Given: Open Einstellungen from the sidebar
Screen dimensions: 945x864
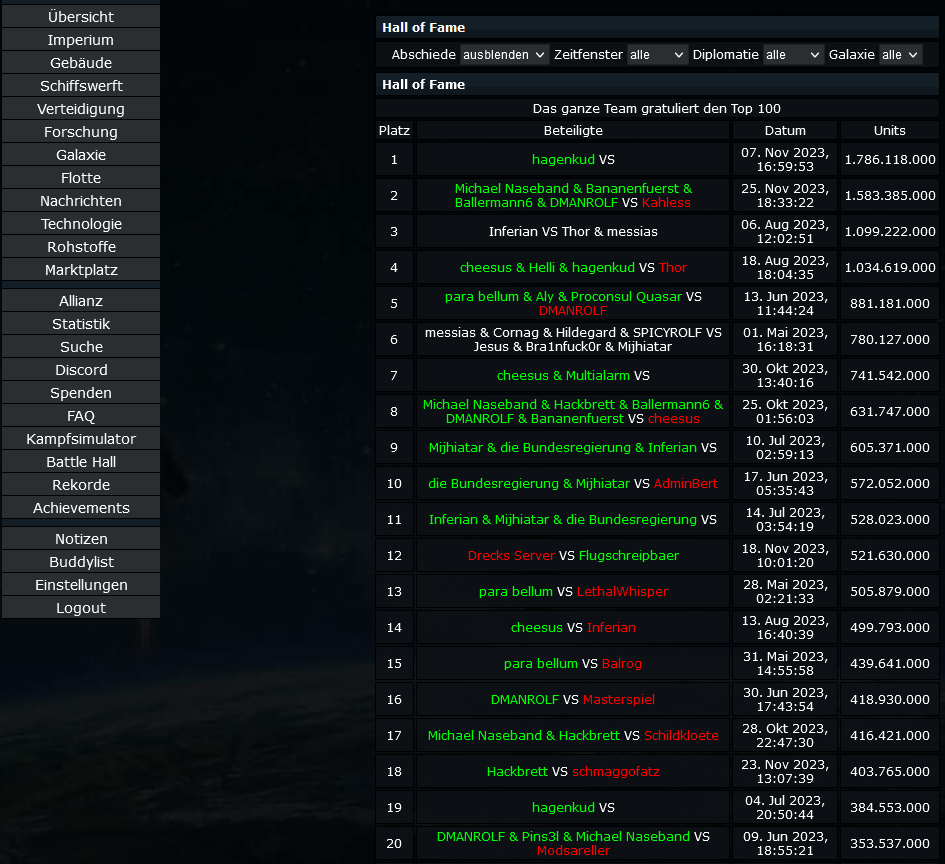Looking at the screenshot, I should [81, 585].
